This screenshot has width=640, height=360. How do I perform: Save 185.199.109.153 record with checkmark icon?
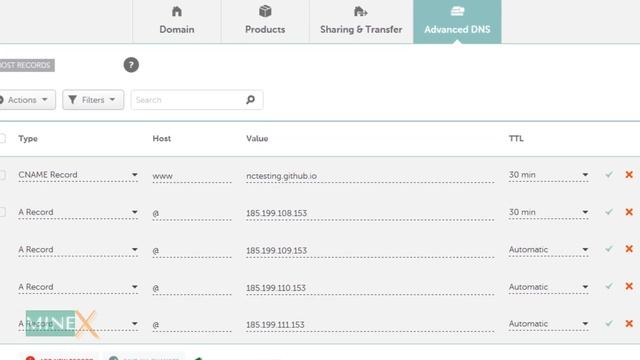tap(609, 249)
